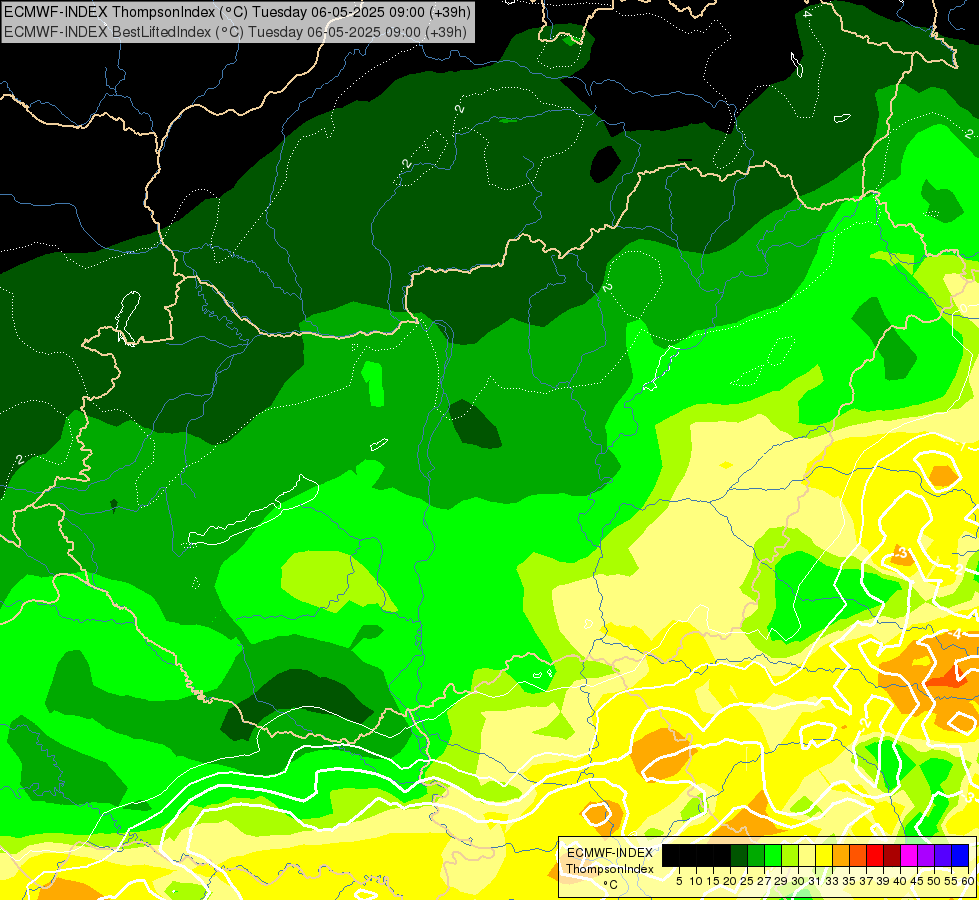Select the lime 29–30 legend swatch
This screenshot has height=900, width=979.
point(790,855)
